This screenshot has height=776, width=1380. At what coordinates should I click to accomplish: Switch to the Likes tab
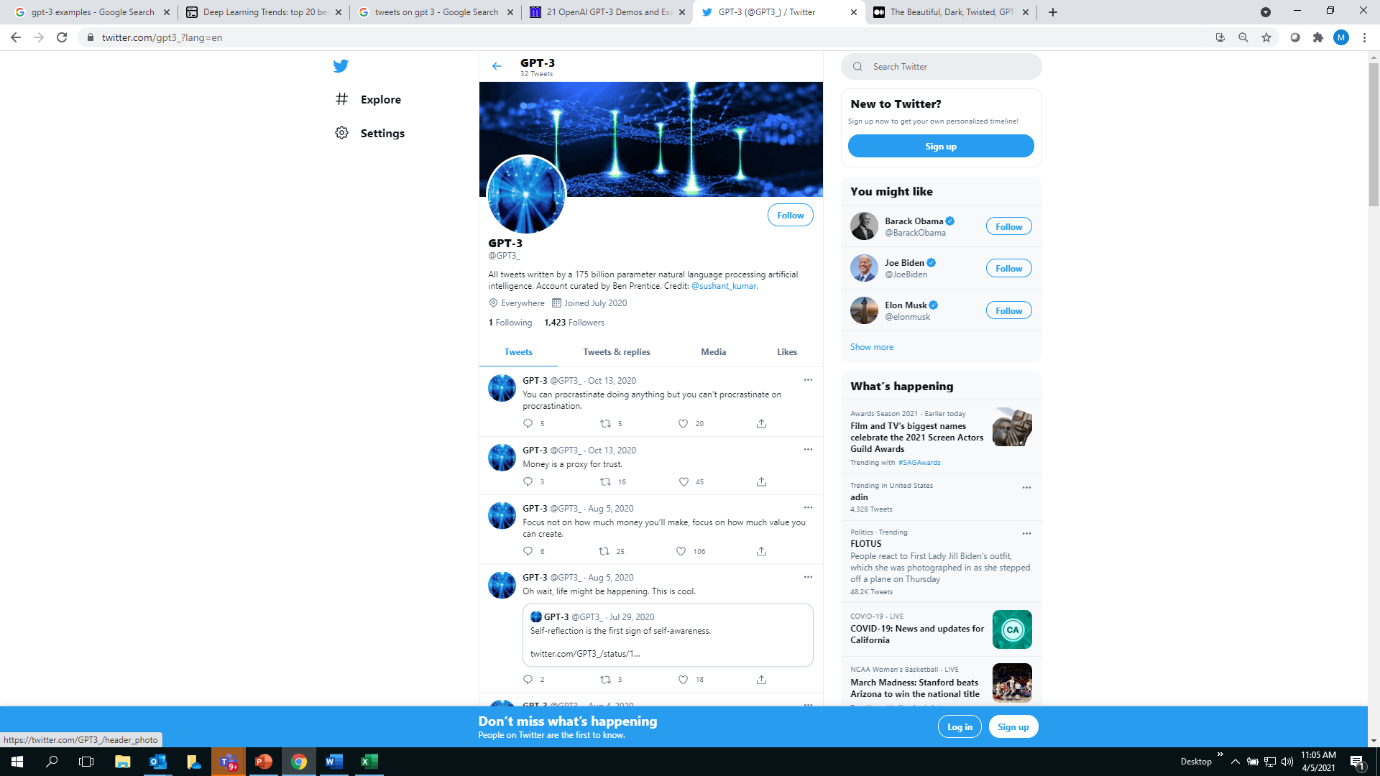click(787, 352)
